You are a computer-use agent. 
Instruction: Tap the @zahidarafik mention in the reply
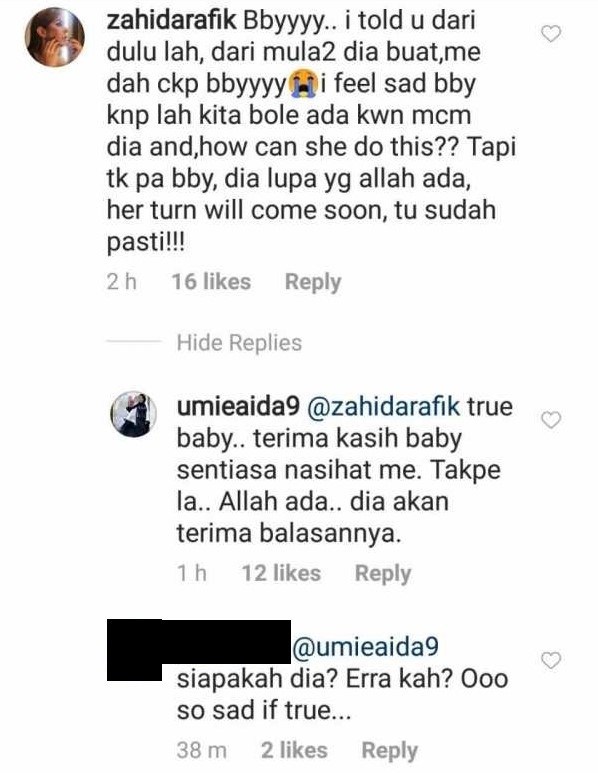click(384, 407)
